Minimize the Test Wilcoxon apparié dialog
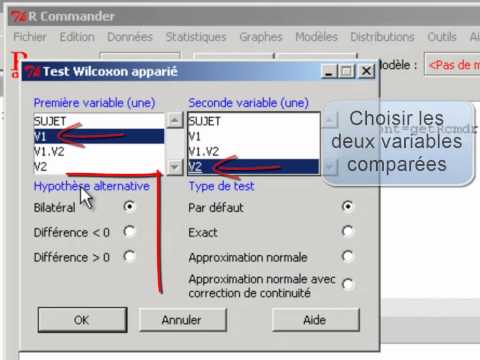 click(x=329, y=71)
